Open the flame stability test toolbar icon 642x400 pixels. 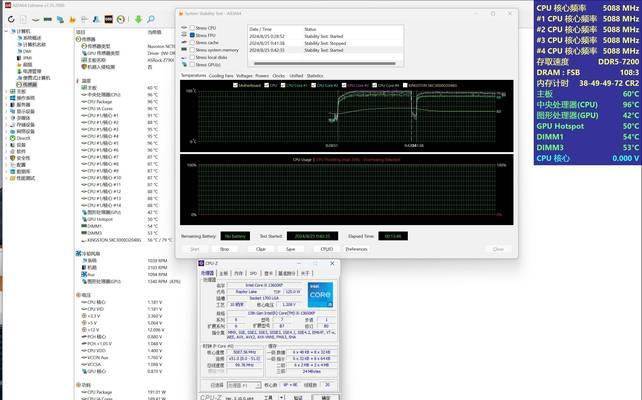[x=72, y=19]
